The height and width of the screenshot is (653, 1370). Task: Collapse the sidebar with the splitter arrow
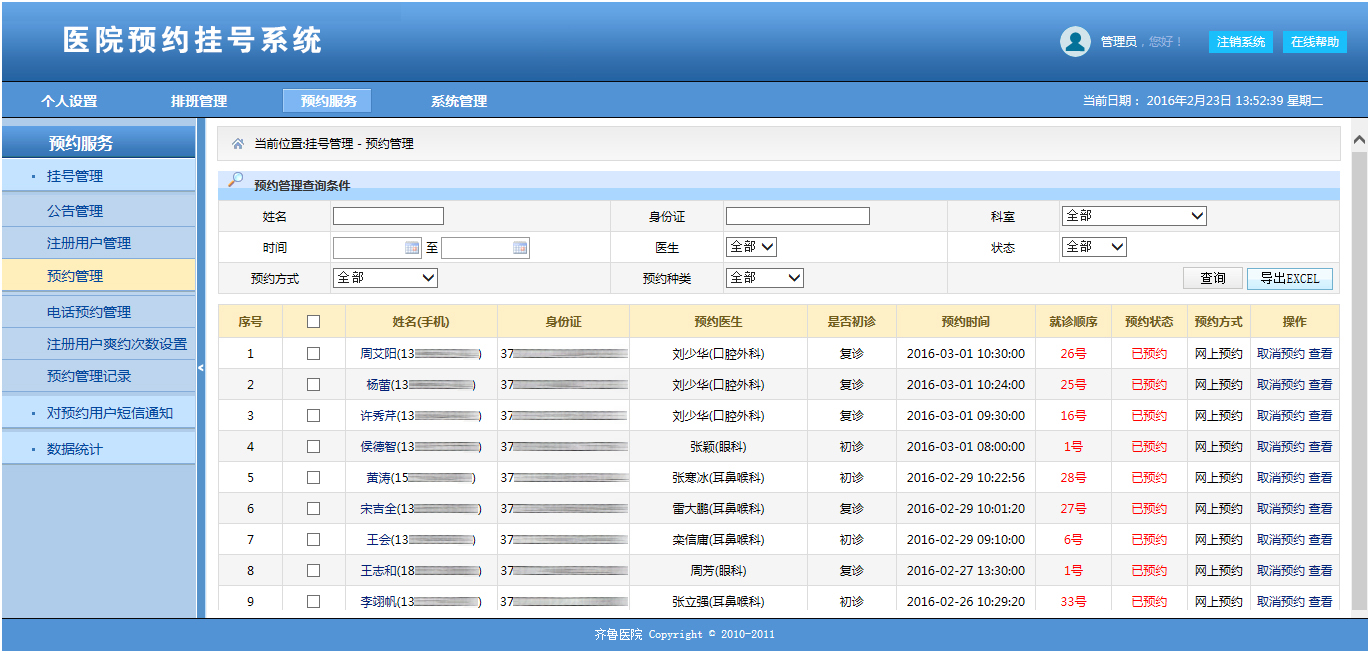pyautogui.click(x=200, y=368)
